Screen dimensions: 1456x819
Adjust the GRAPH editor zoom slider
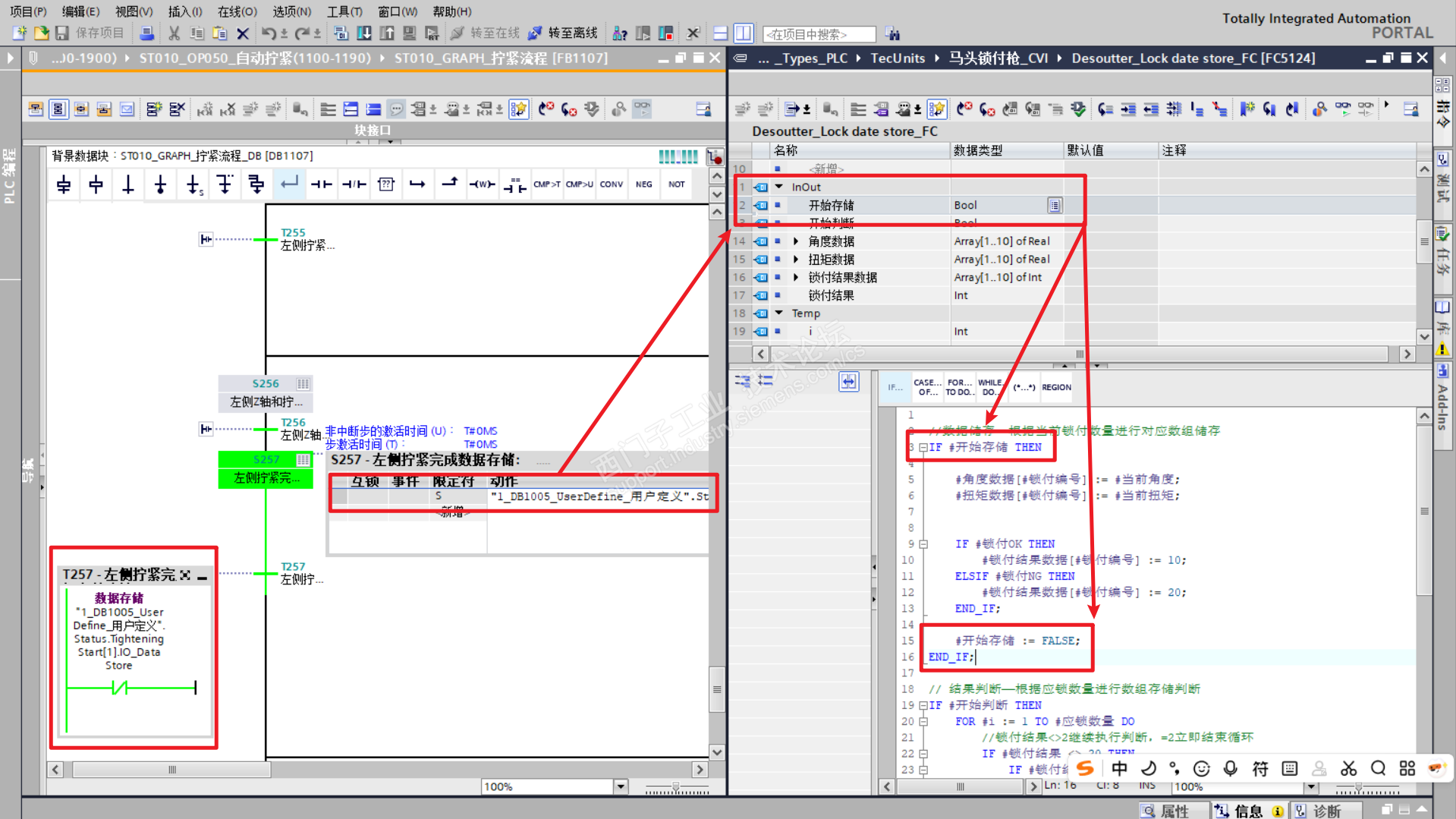(677, 789)
